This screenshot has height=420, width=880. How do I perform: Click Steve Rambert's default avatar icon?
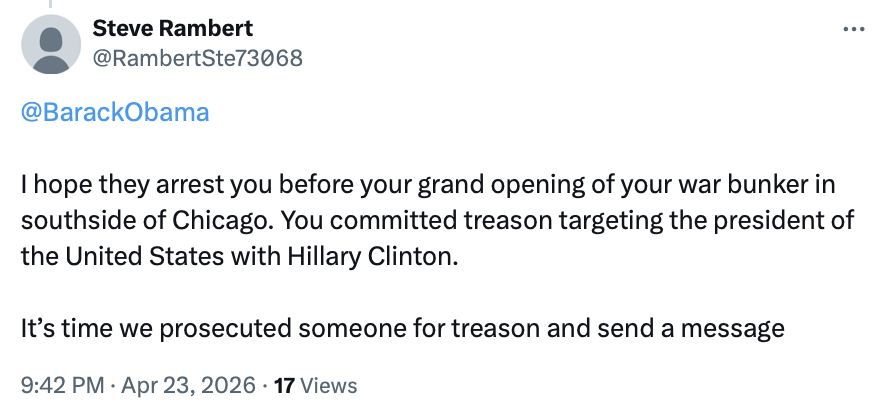51,45
